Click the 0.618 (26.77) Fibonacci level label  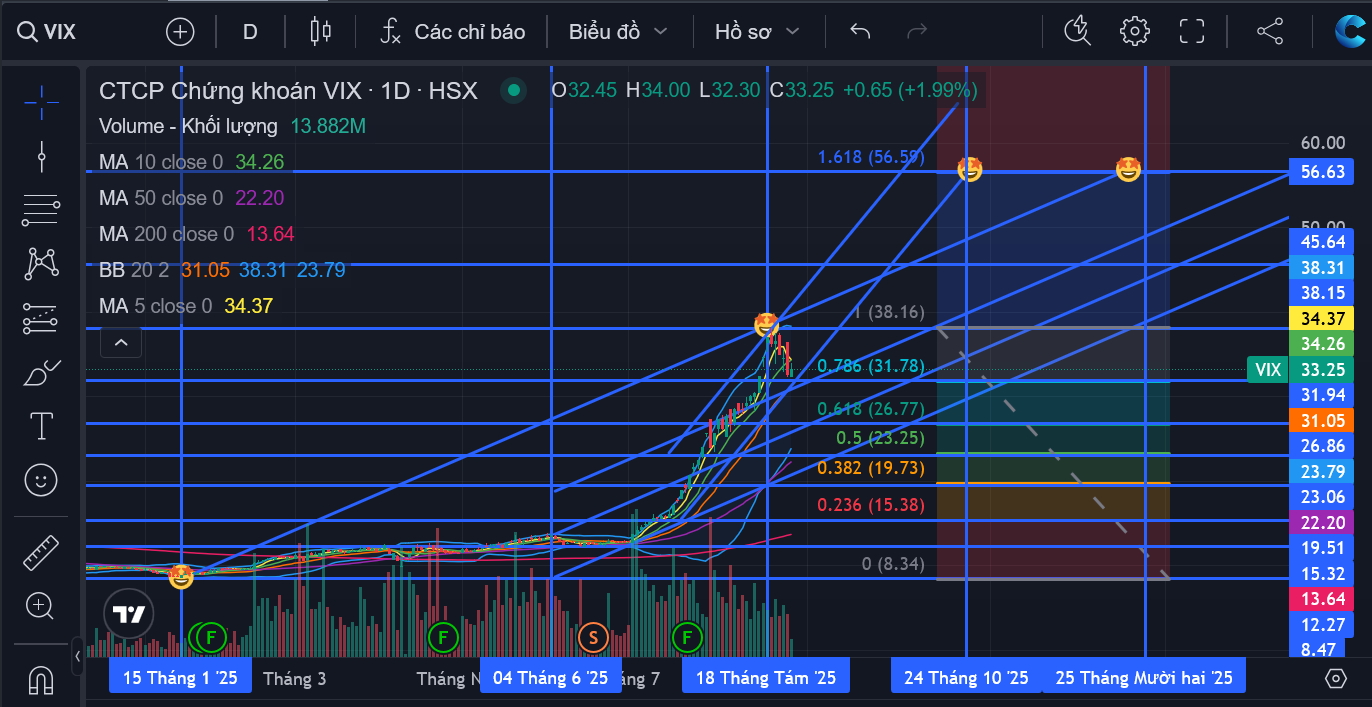(x=871, y=408)
